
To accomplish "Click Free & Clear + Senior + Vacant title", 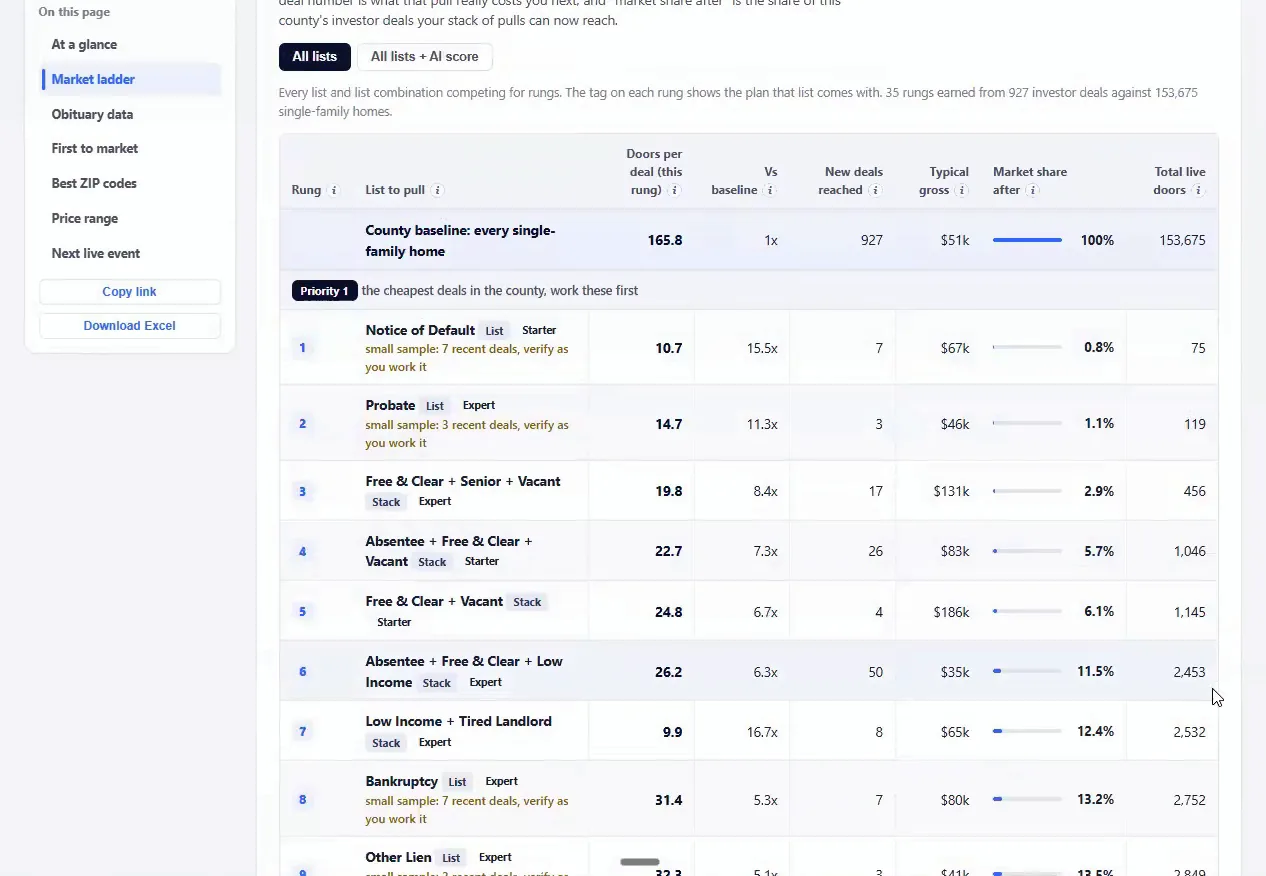I will [x=463, y=481].
